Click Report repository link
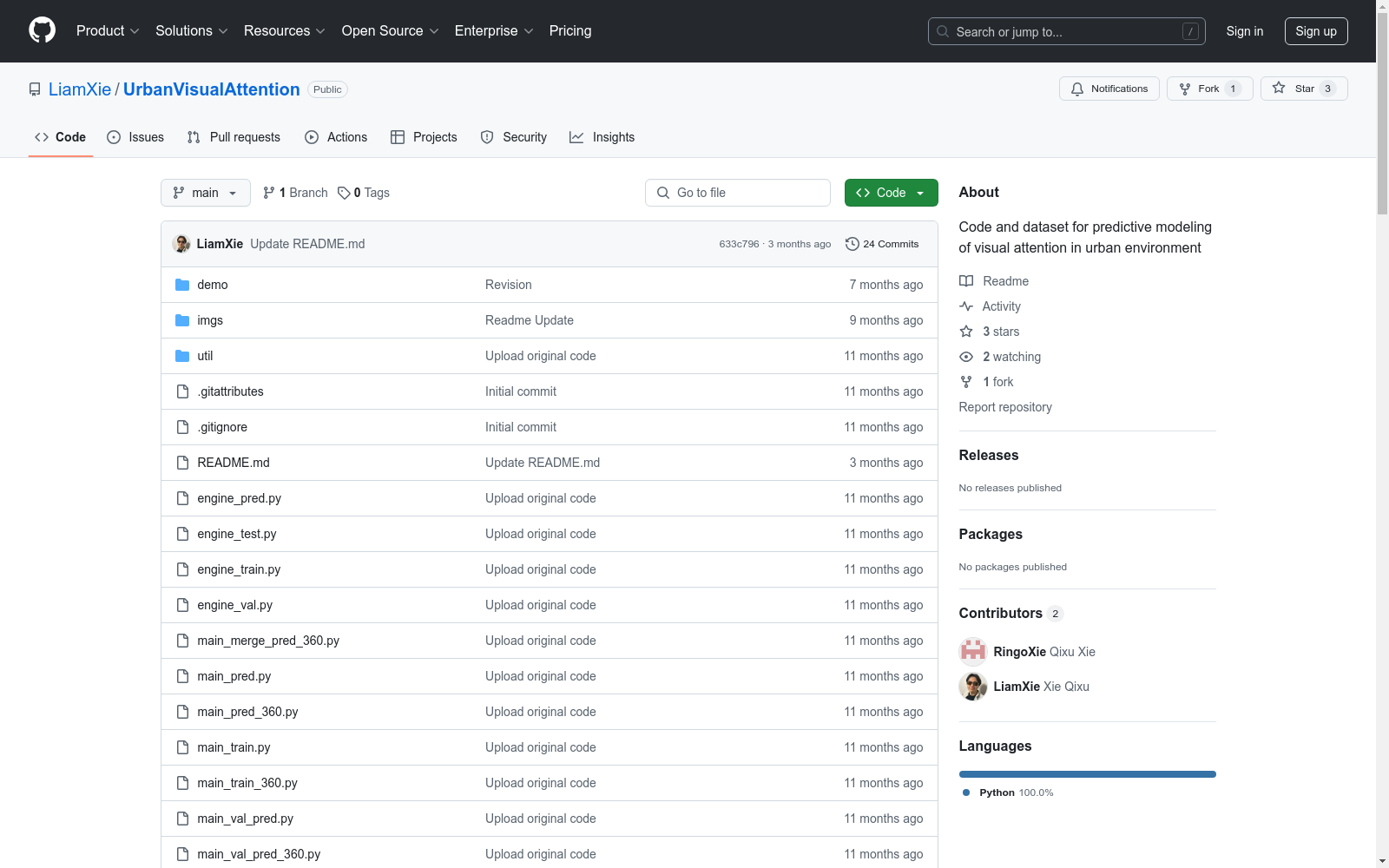 tap(1005, 407)
